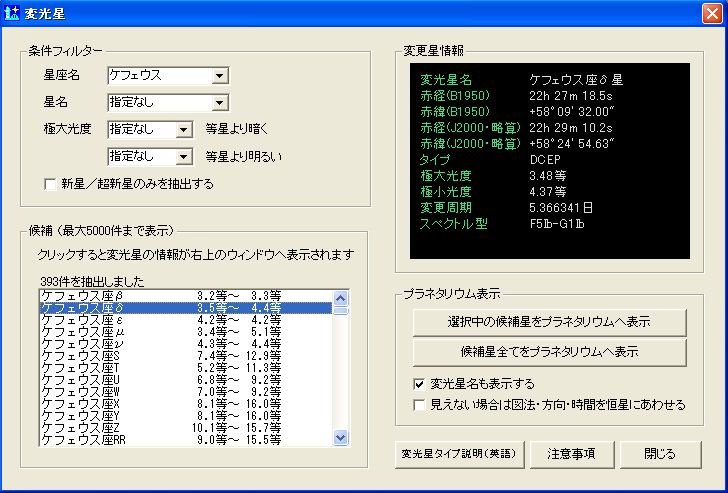The image size is (728, 493).
Task: Uncheck 変光星名も表示する checkbox
Action: [419, 384]
